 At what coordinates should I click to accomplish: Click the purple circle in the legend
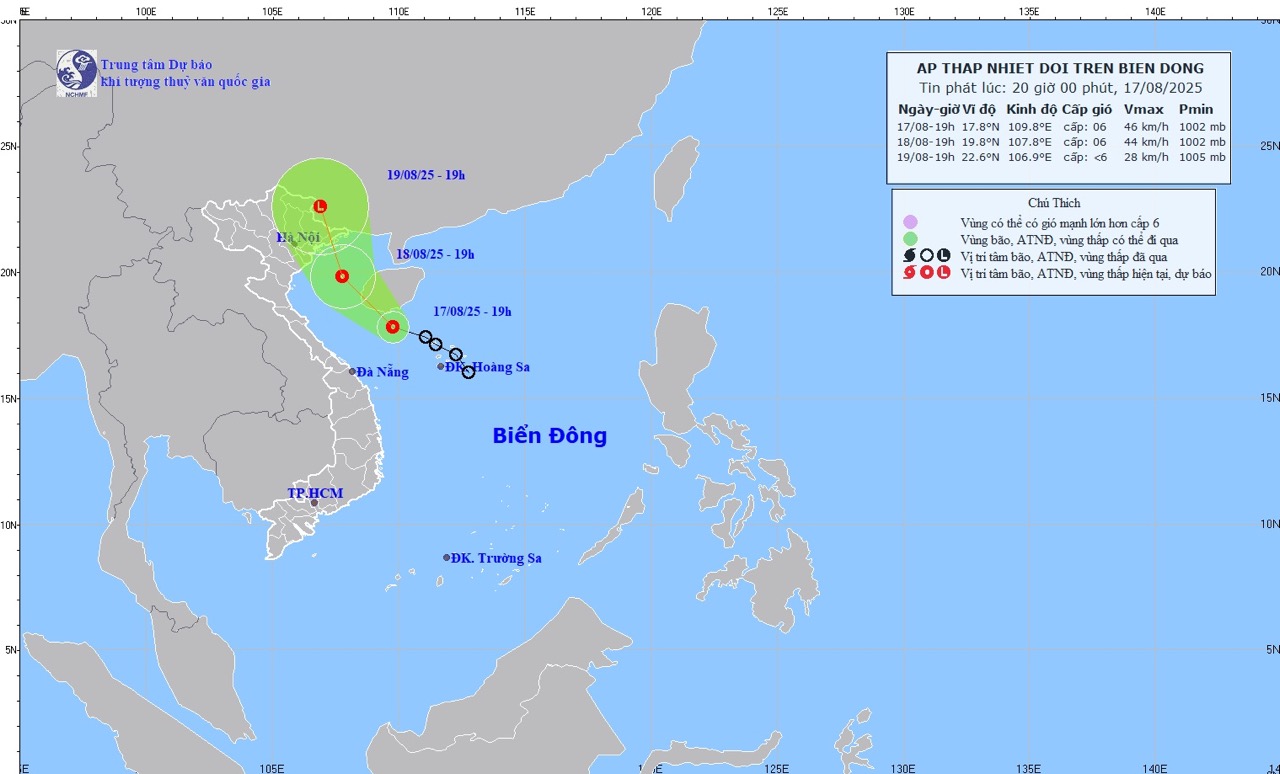click(x=910, y=222)
